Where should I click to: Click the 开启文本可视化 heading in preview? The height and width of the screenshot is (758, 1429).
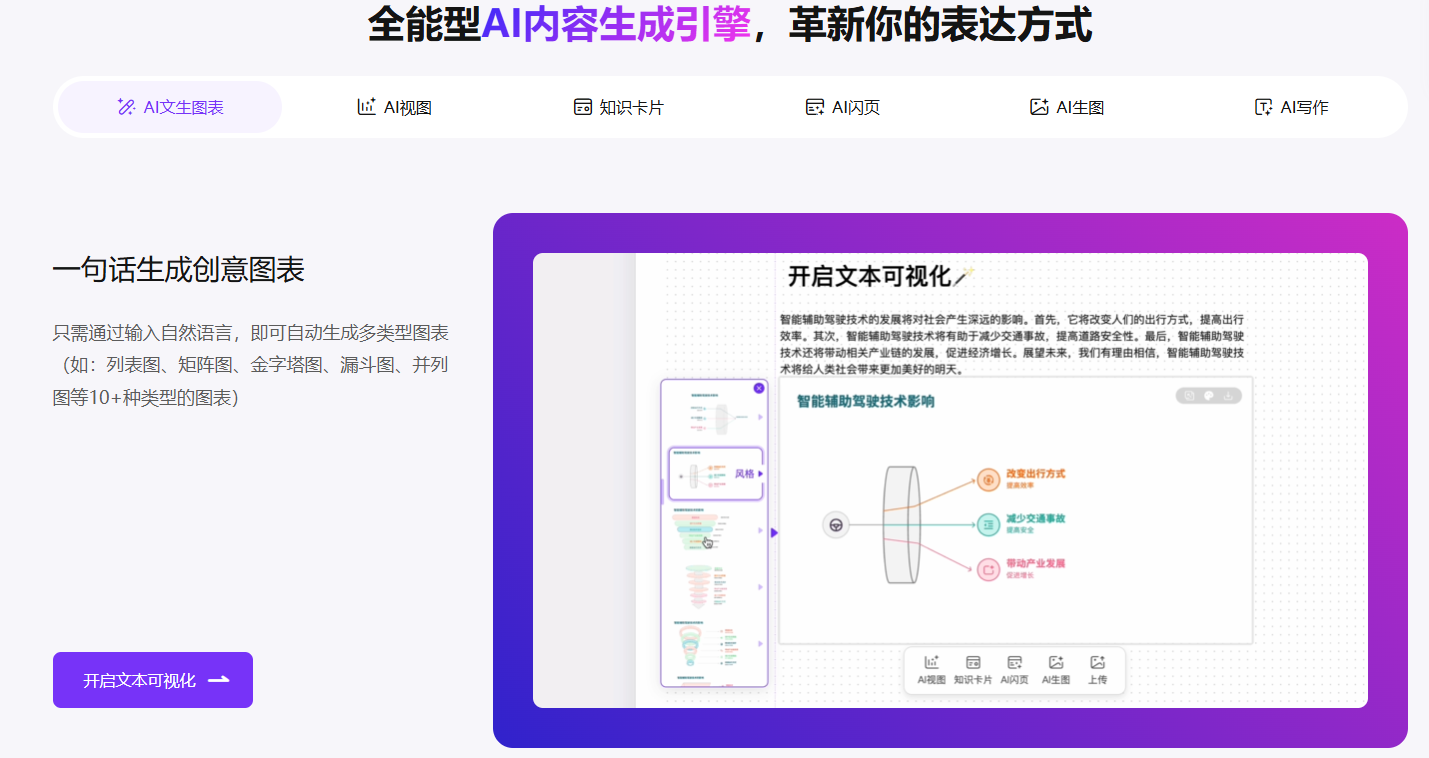(x=868, y=276)
